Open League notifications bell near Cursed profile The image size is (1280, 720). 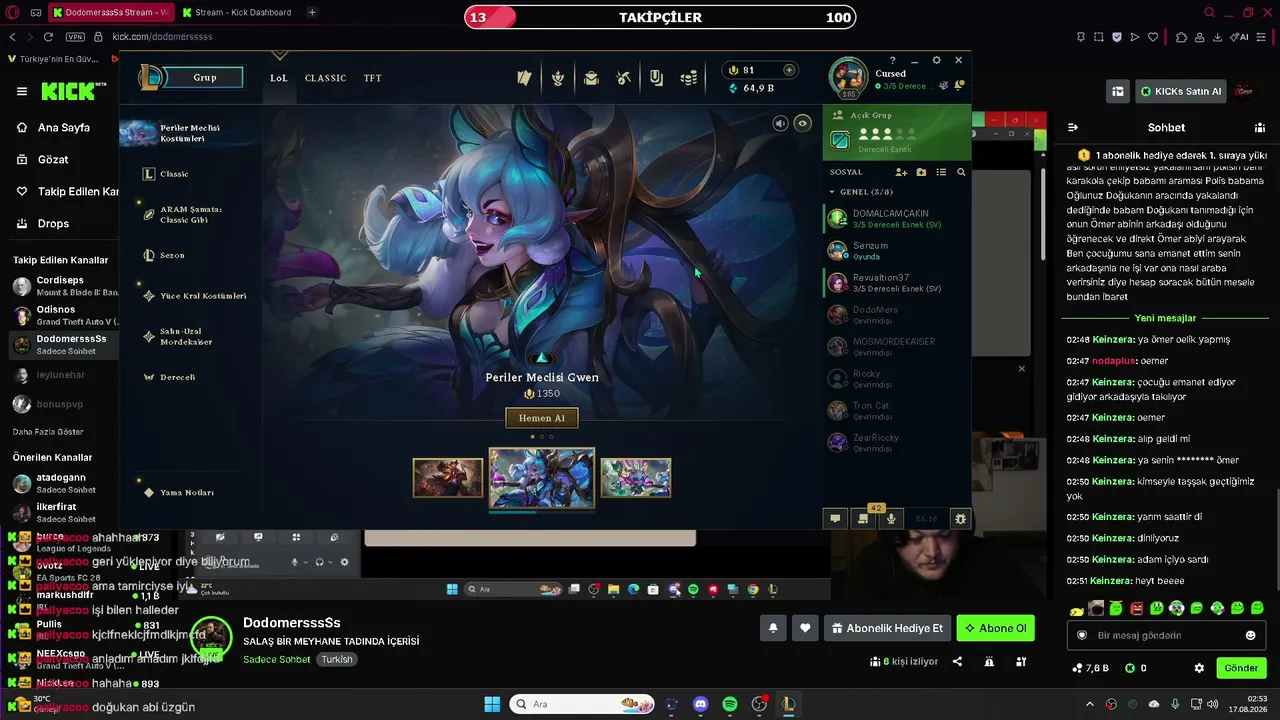[x=959, y=86]
